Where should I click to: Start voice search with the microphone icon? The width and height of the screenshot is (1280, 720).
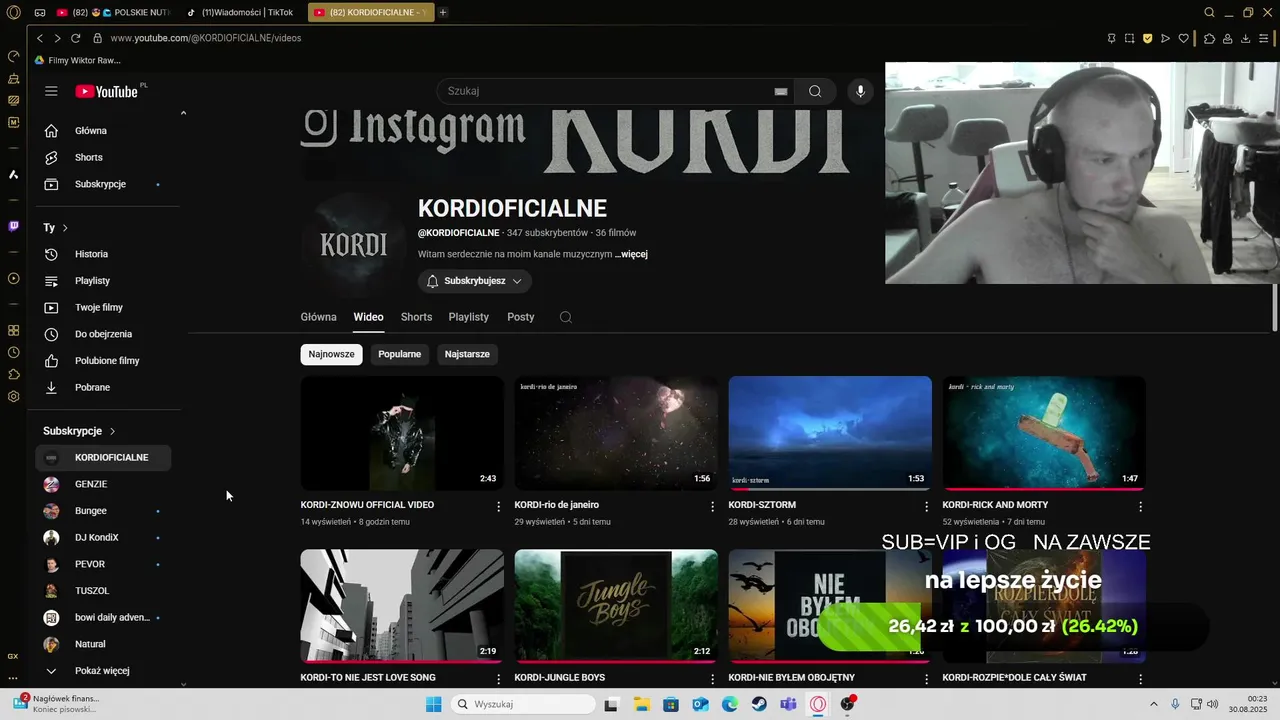860,91
